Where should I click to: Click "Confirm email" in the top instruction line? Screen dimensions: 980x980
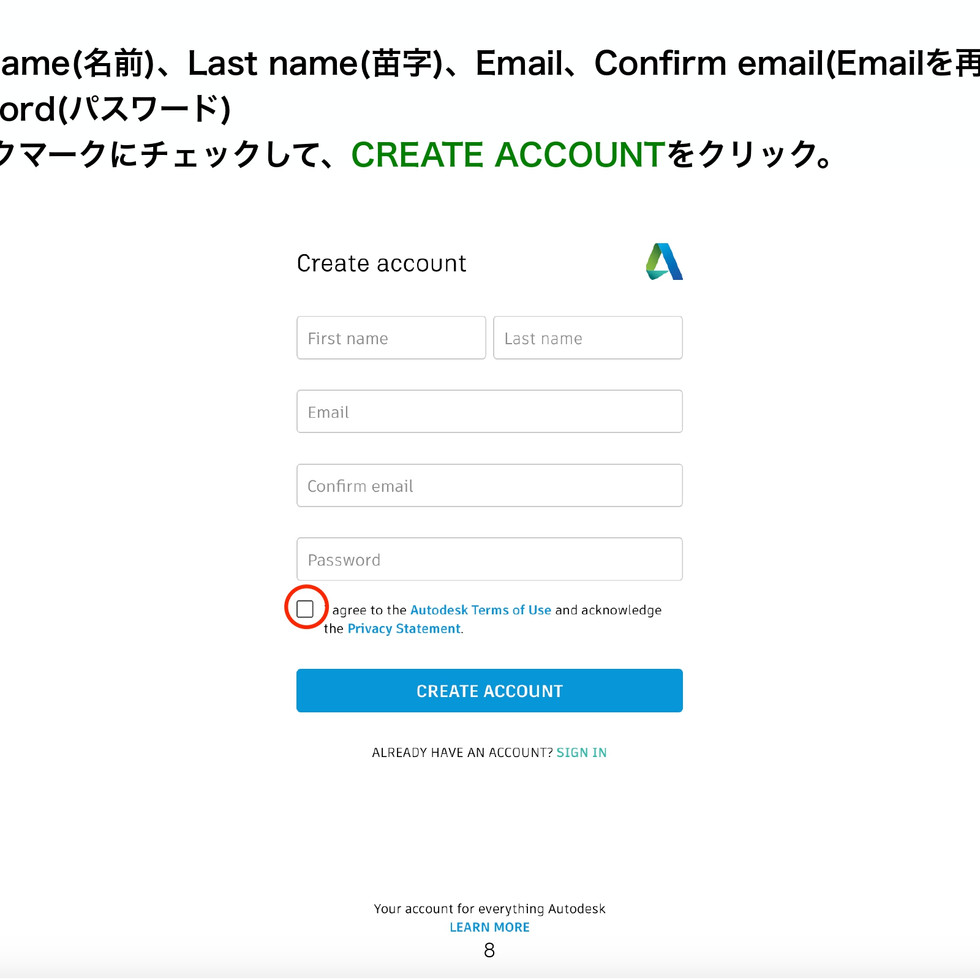point(714,64)
